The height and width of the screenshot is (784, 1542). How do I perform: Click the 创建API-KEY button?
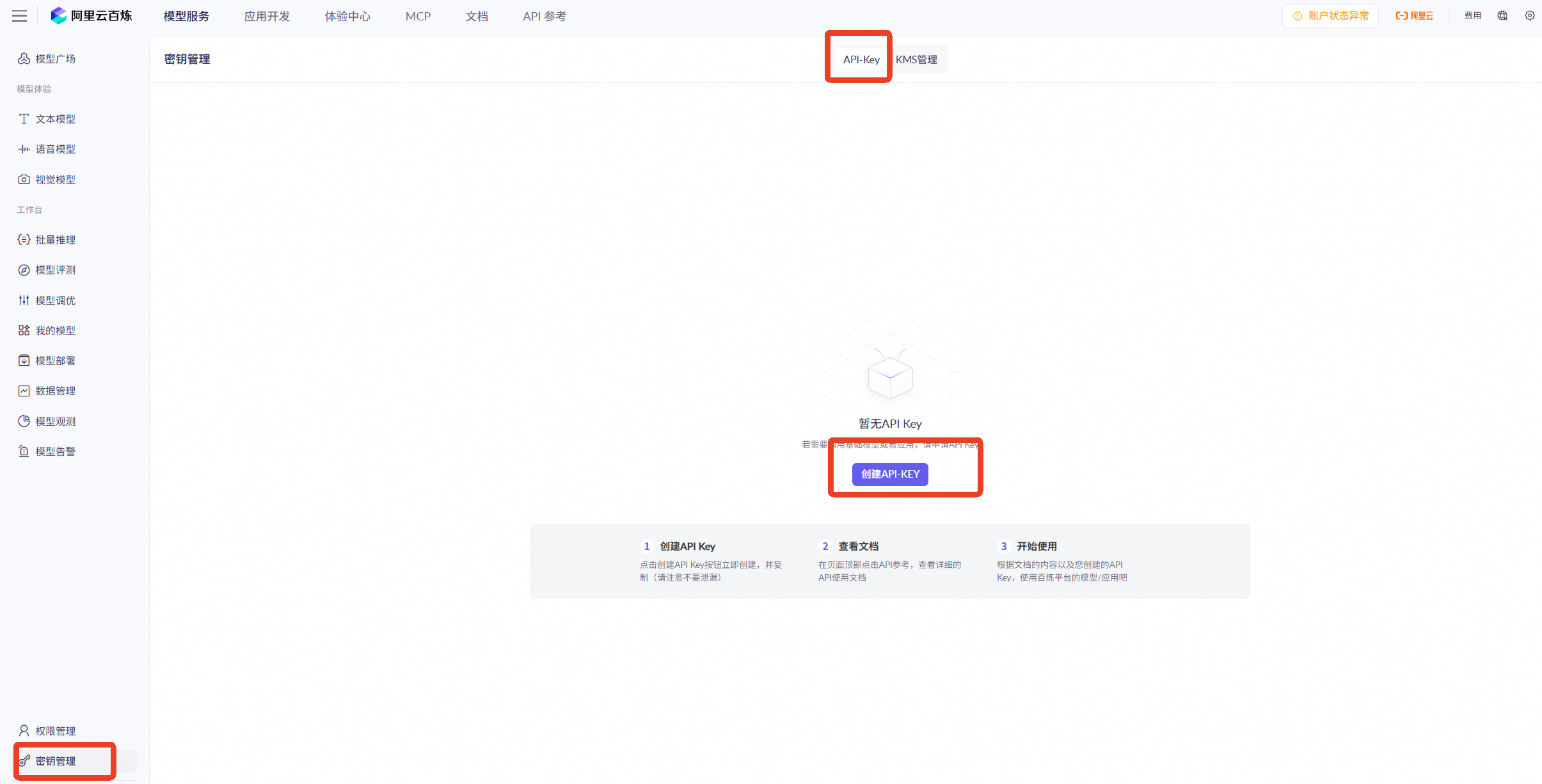(x=889, y=474)
